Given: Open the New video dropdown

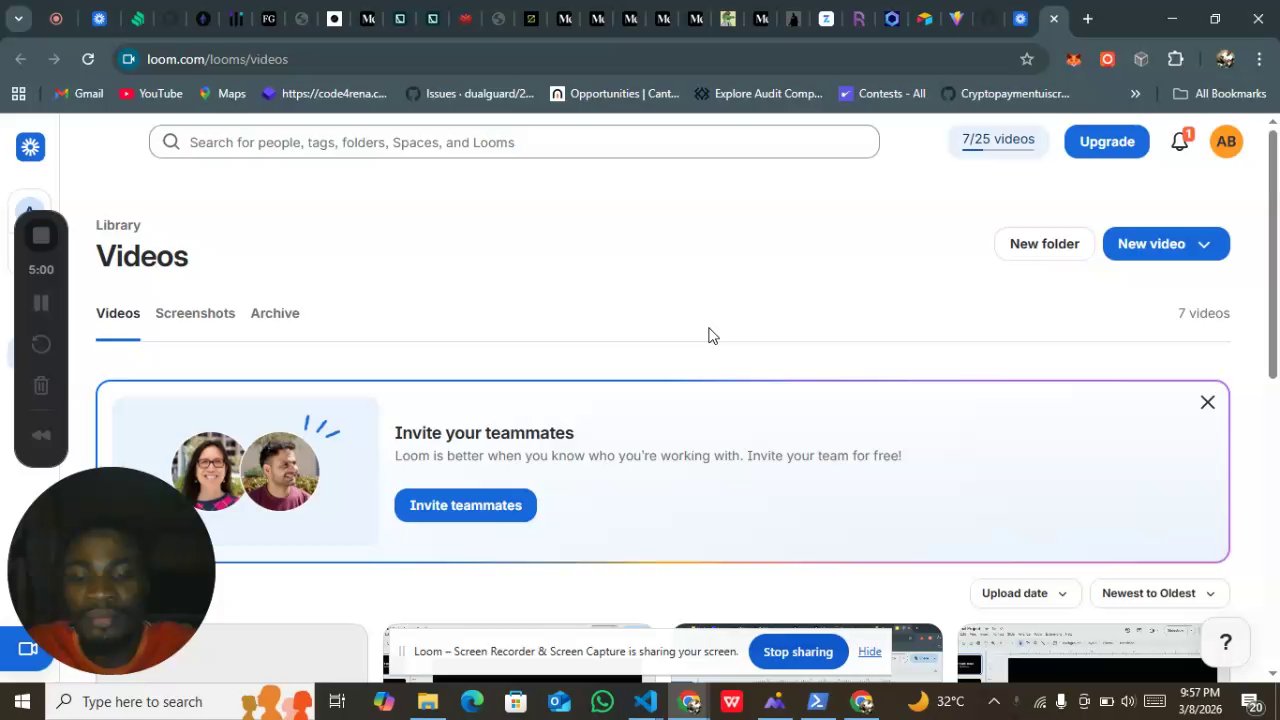Looking at the screenshot, I should tap(1166, 244).
